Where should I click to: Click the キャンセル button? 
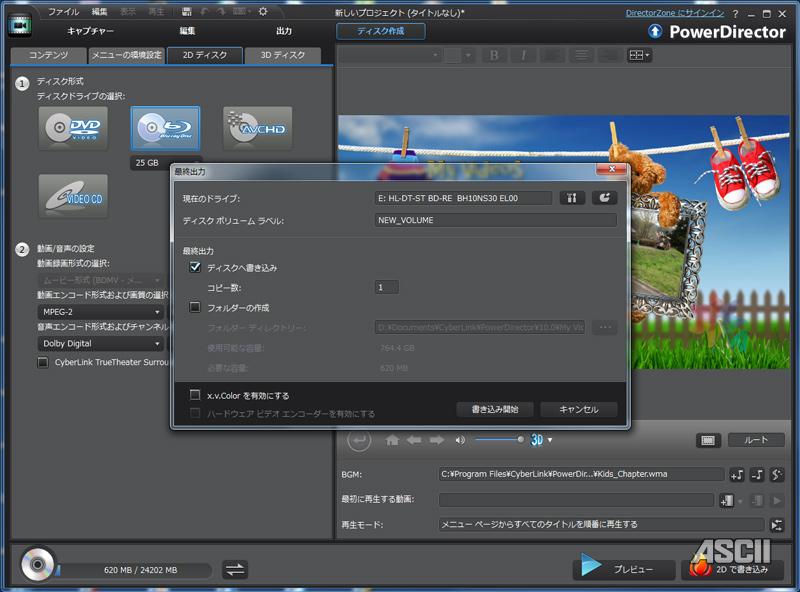[x=578, y=409]
